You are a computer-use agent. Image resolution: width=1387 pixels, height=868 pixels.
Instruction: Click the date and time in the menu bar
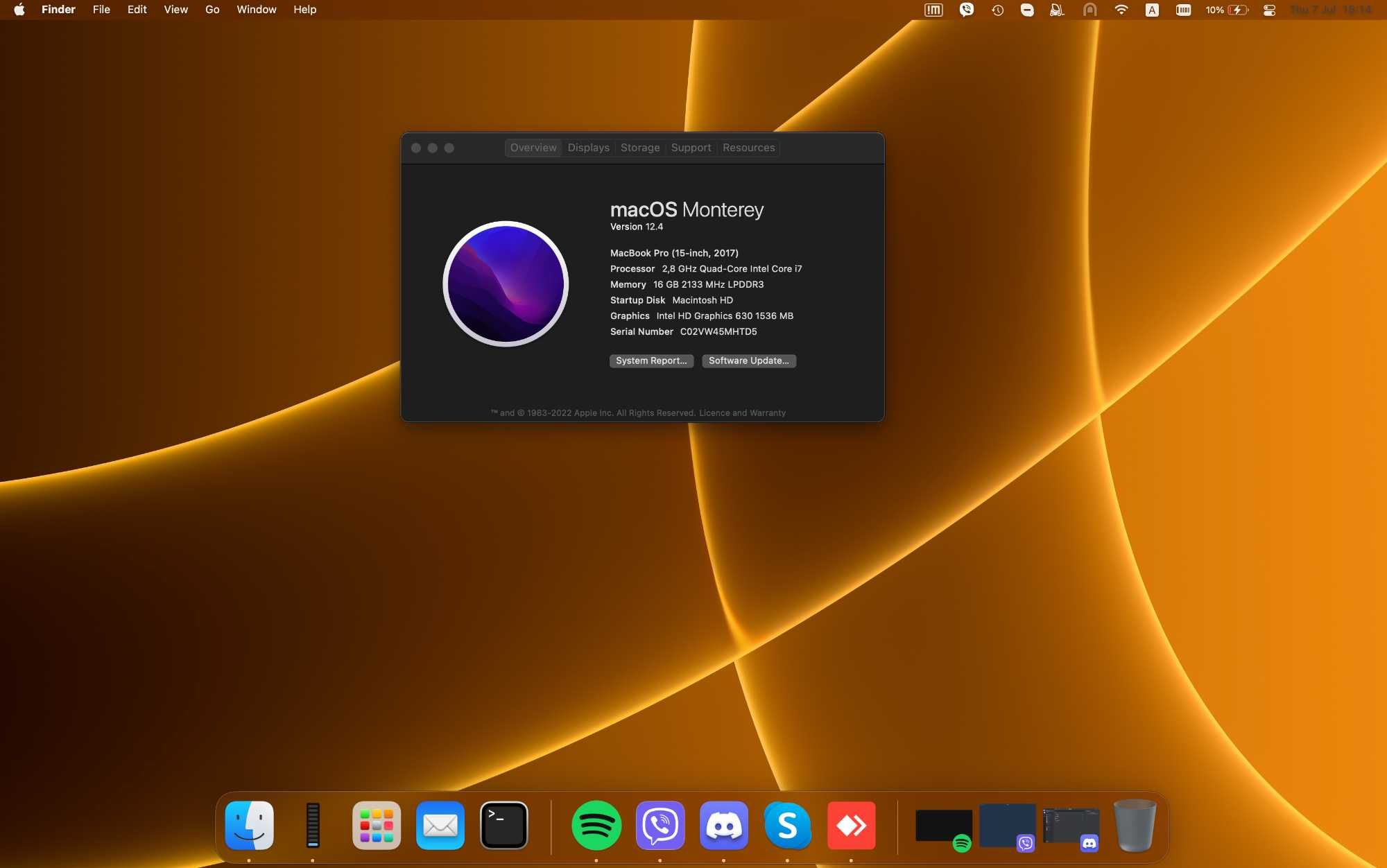[1330, 10]
